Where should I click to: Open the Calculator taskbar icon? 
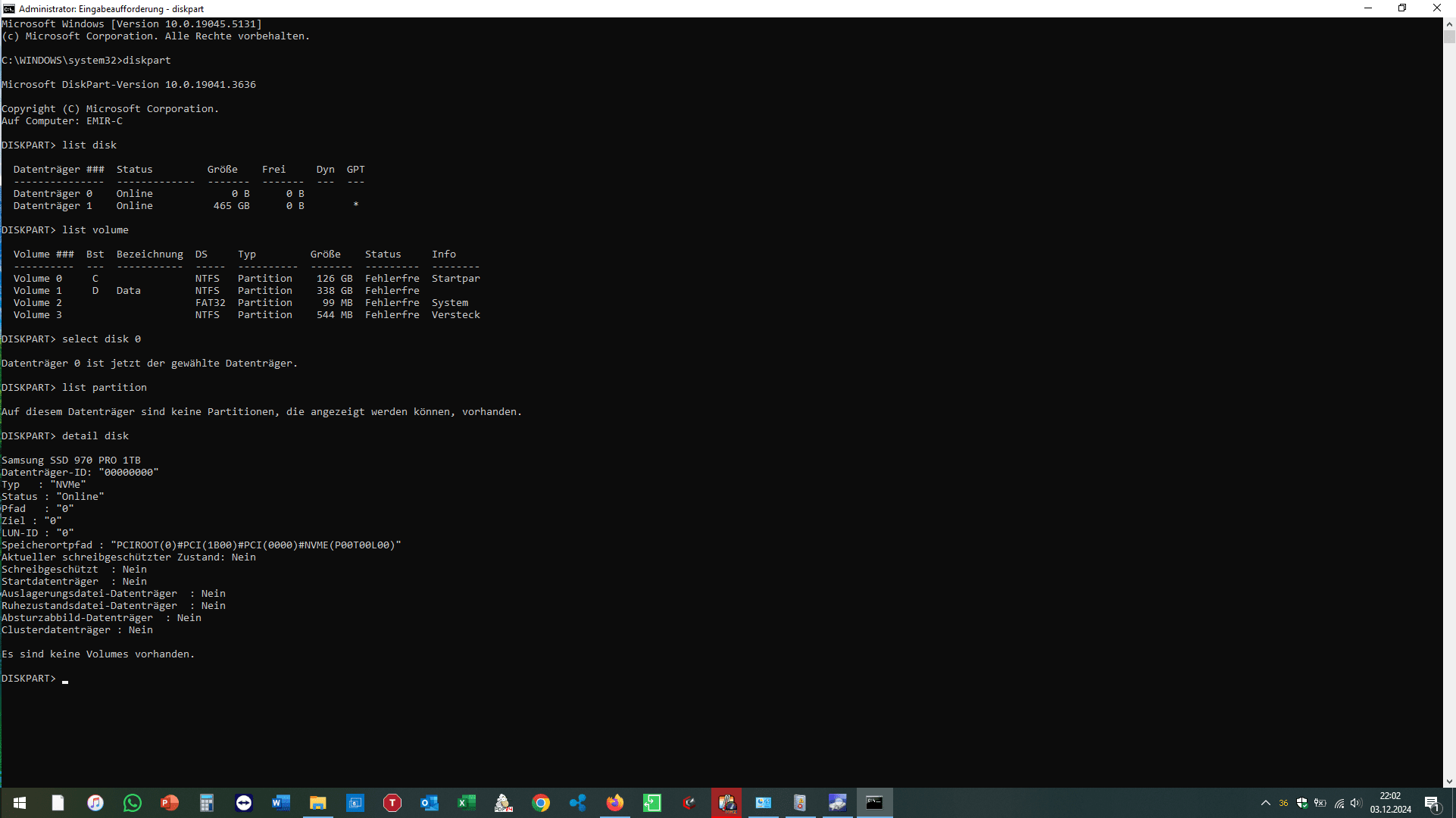207,803
